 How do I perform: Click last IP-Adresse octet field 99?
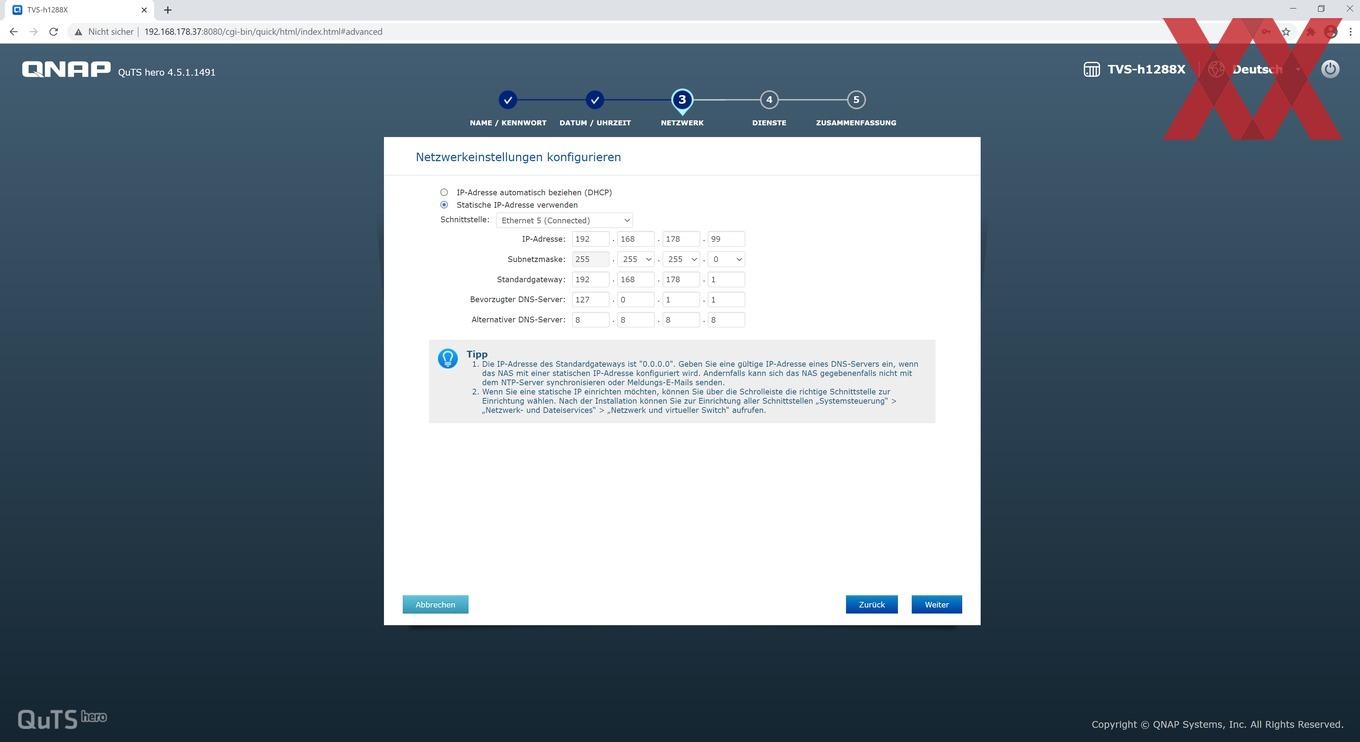pos(726,239)
